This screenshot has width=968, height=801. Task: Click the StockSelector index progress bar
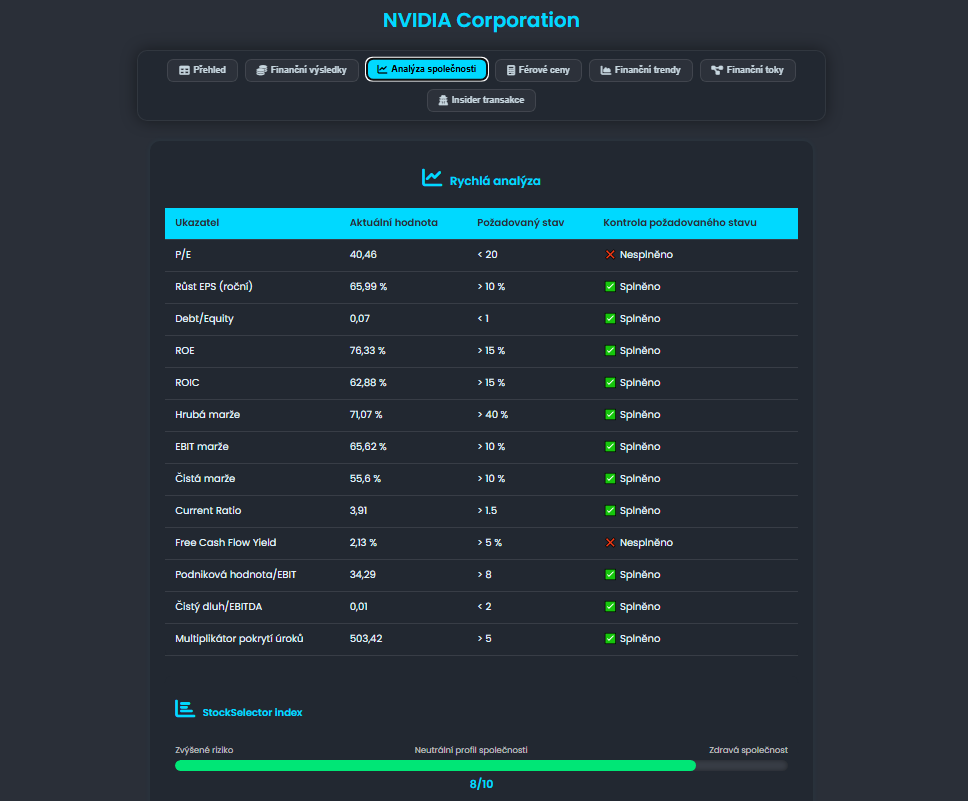point(482,766)
